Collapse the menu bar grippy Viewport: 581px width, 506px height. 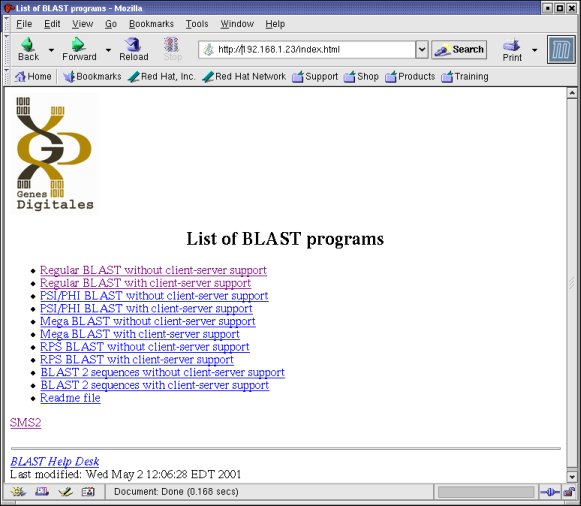coord(7,24)
